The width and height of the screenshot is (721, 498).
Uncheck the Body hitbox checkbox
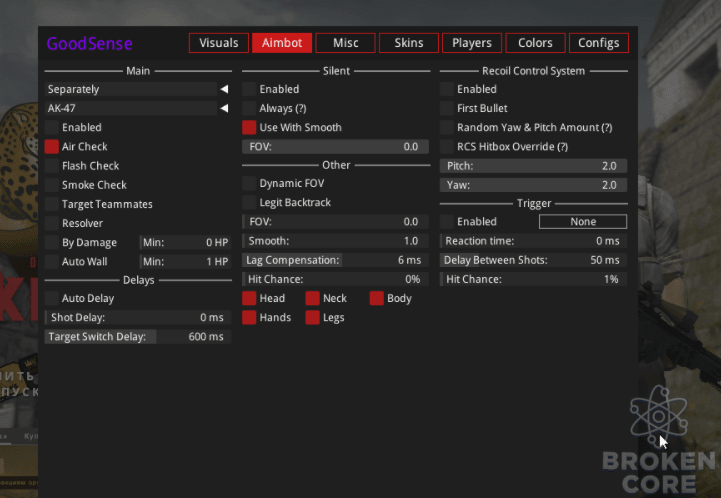pyautogui.click(x=377, y=298)
